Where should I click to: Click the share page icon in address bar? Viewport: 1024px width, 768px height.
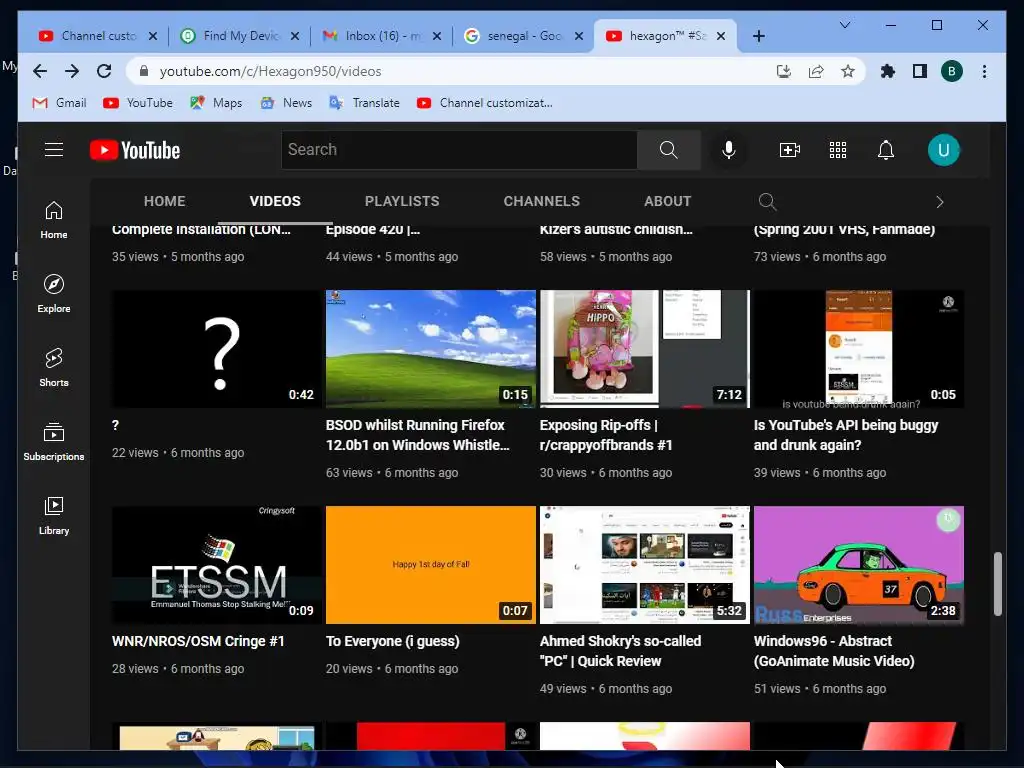click(x=816, y=71)
